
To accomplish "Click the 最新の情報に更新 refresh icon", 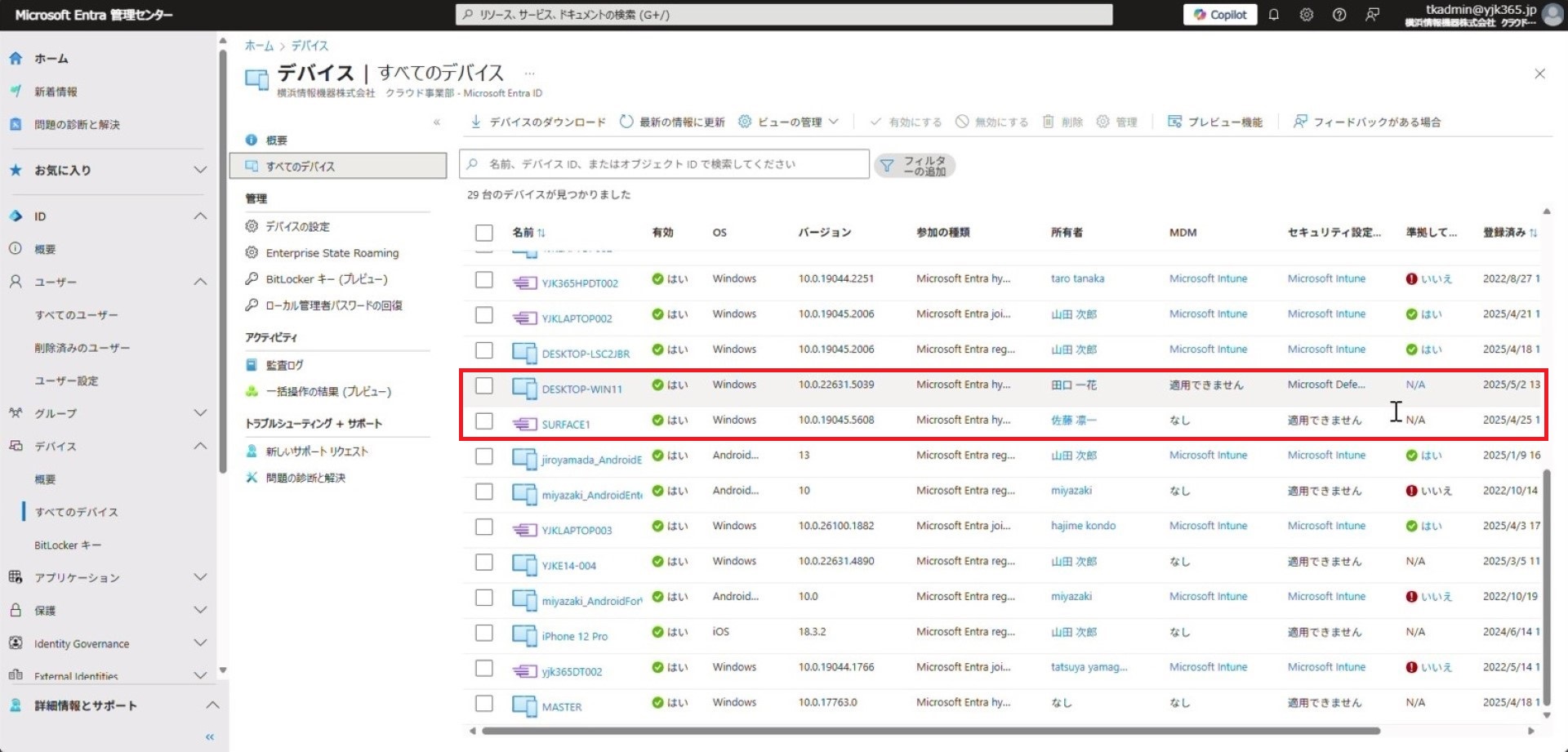I will click(x=626, y=122).
